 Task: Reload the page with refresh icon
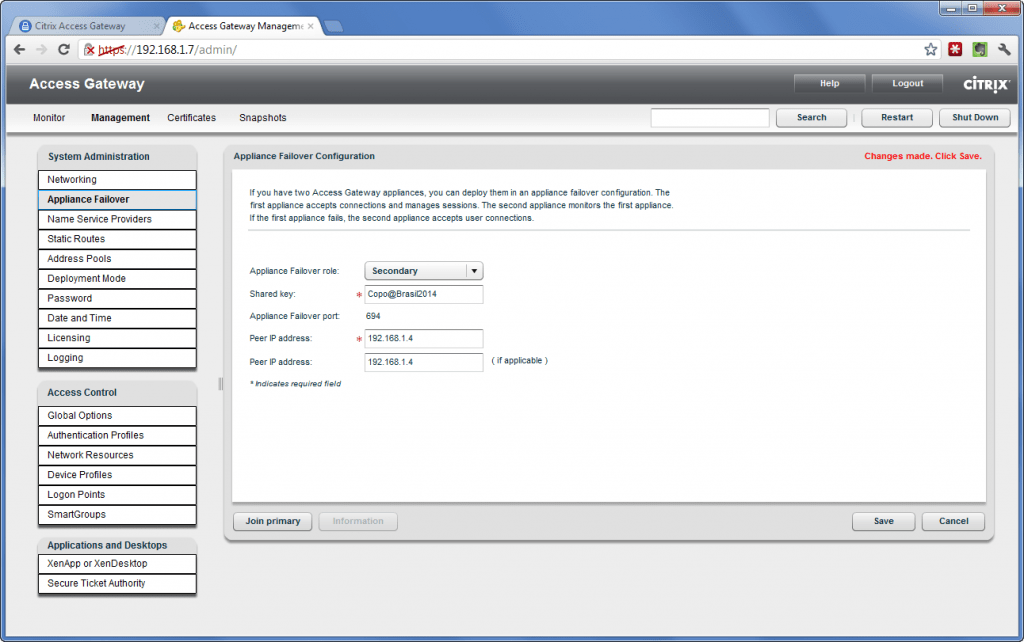63,50
